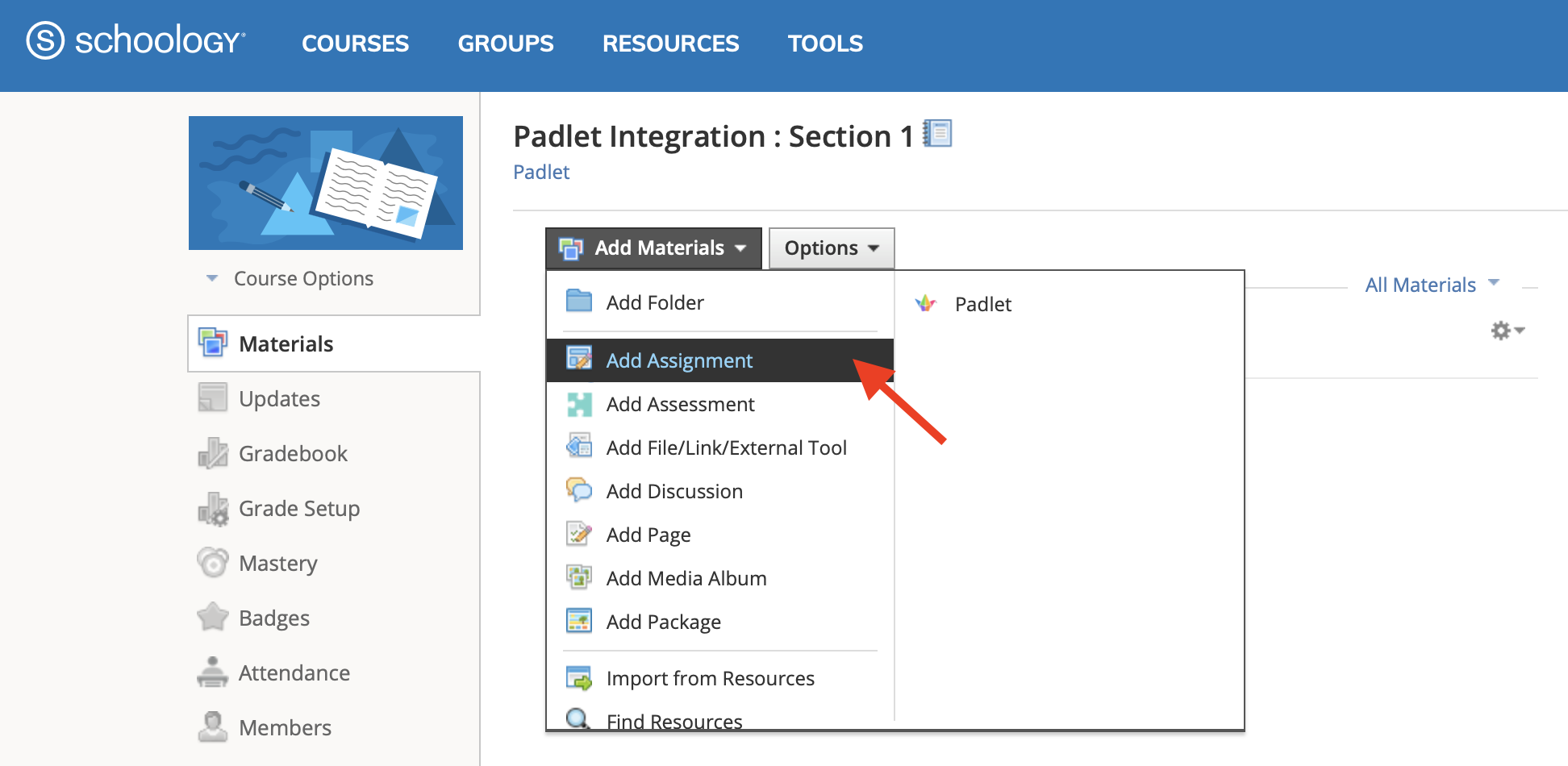The width and height of the screenshot is (1568, 766).
Task: Click the Gradebook icon
Action: 213,452
